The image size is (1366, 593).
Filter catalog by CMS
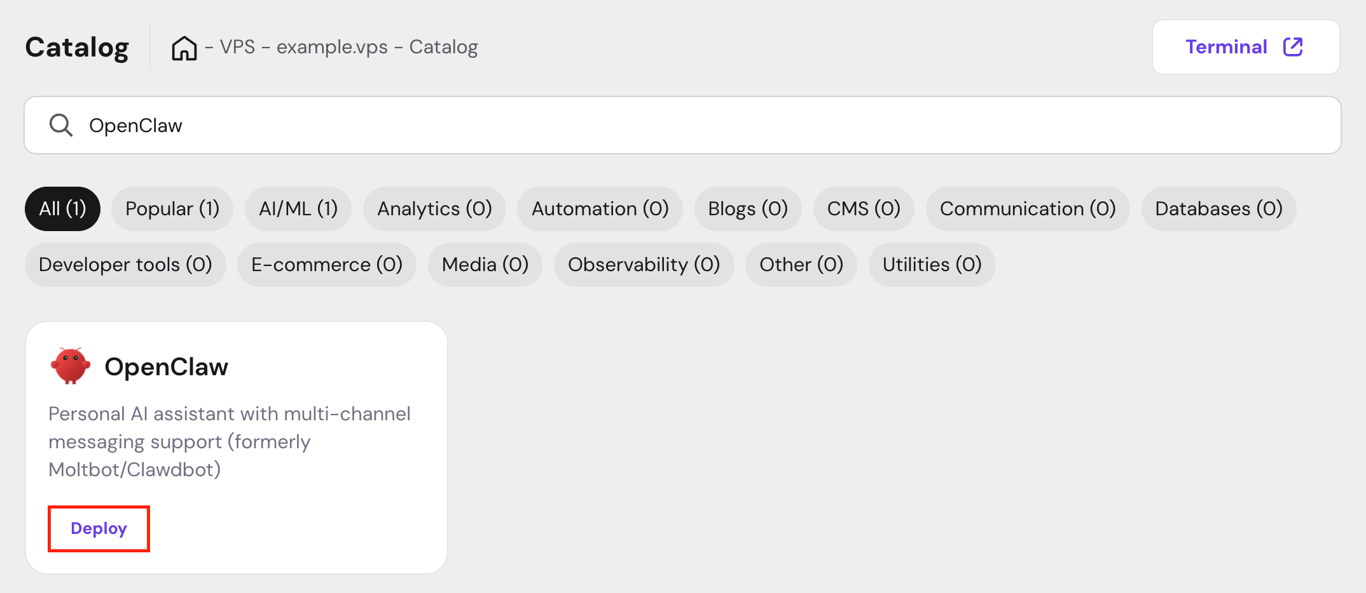[863, 208]
